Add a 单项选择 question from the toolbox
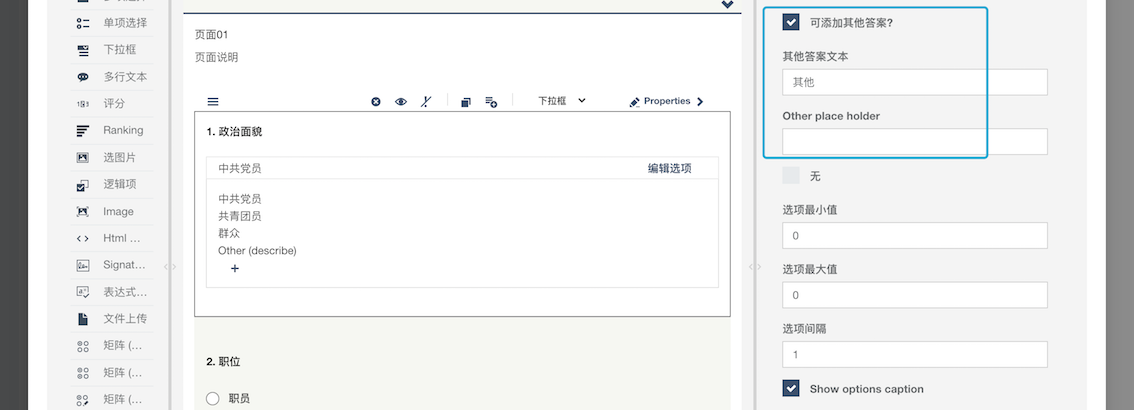The height and width of the screenshot is (410, 1134). coord(112,23)
